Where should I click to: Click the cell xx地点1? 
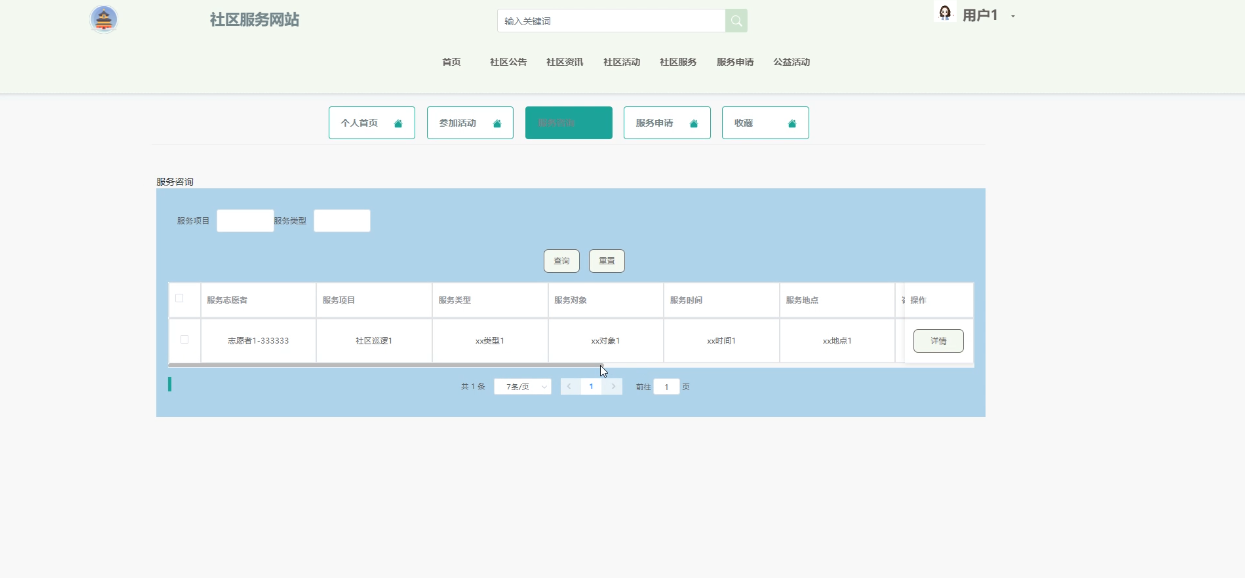[838, 341]
